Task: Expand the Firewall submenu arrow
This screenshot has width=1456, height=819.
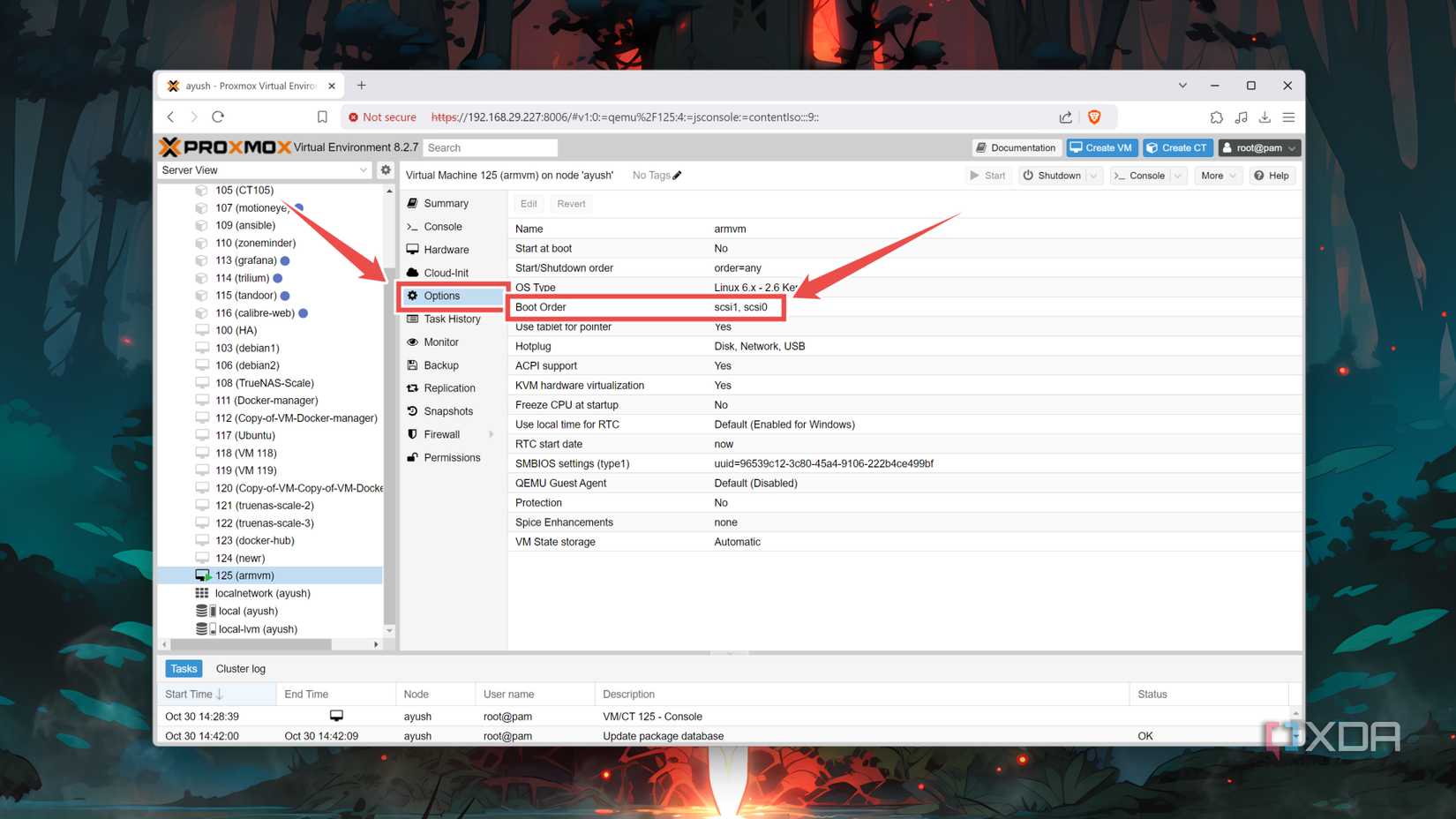Action: tap(492, 434)
